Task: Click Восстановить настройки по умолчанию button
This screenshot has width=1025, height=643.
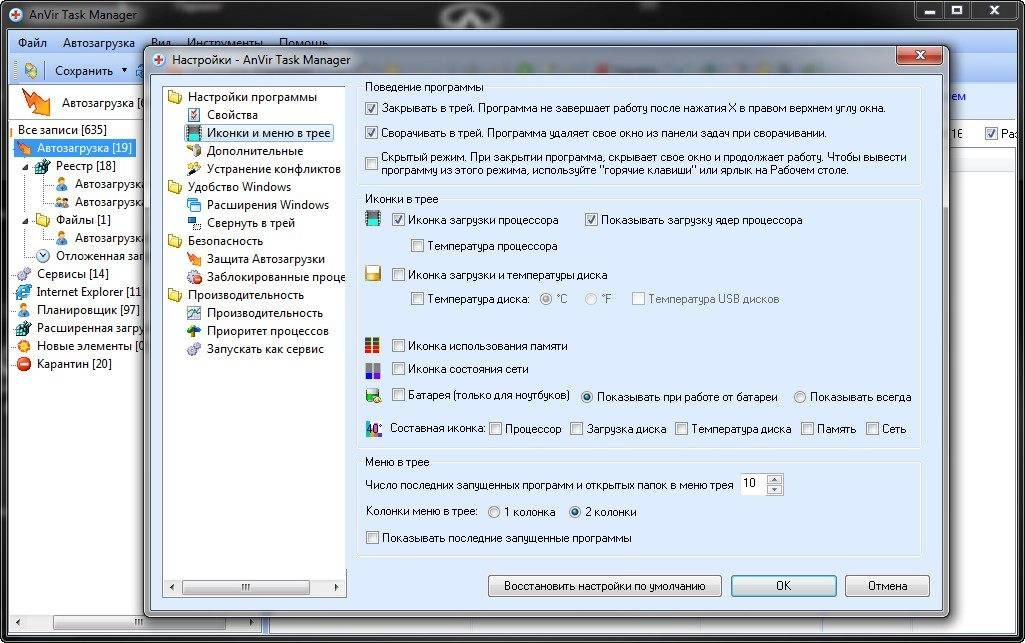Action: (605, 586)
